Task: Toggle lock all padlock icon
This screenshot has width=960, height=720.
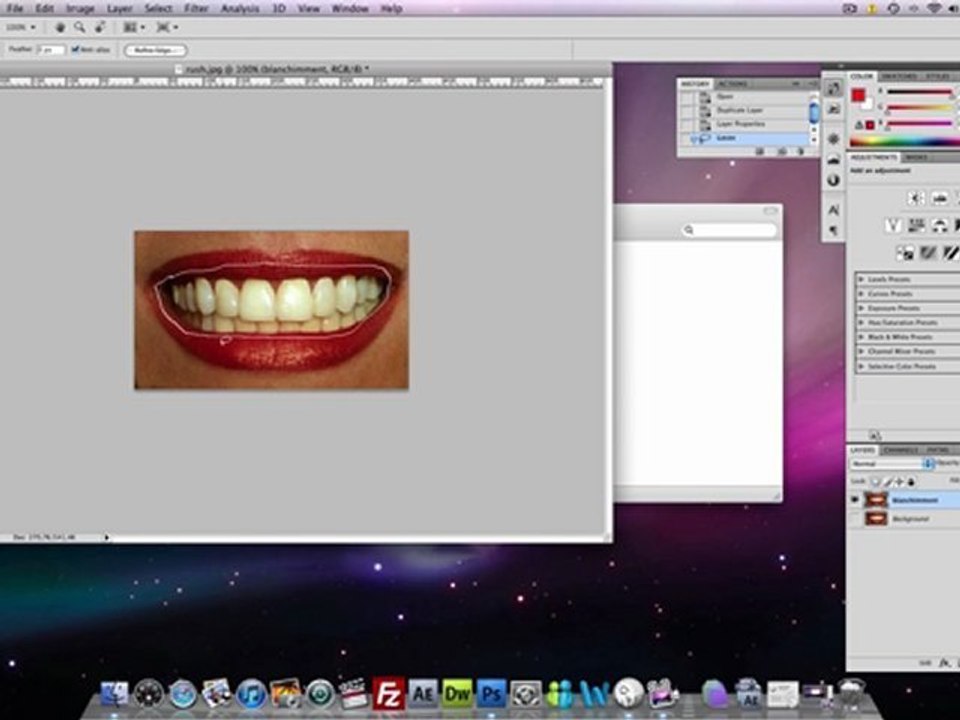Action: (x=911, y=482)
